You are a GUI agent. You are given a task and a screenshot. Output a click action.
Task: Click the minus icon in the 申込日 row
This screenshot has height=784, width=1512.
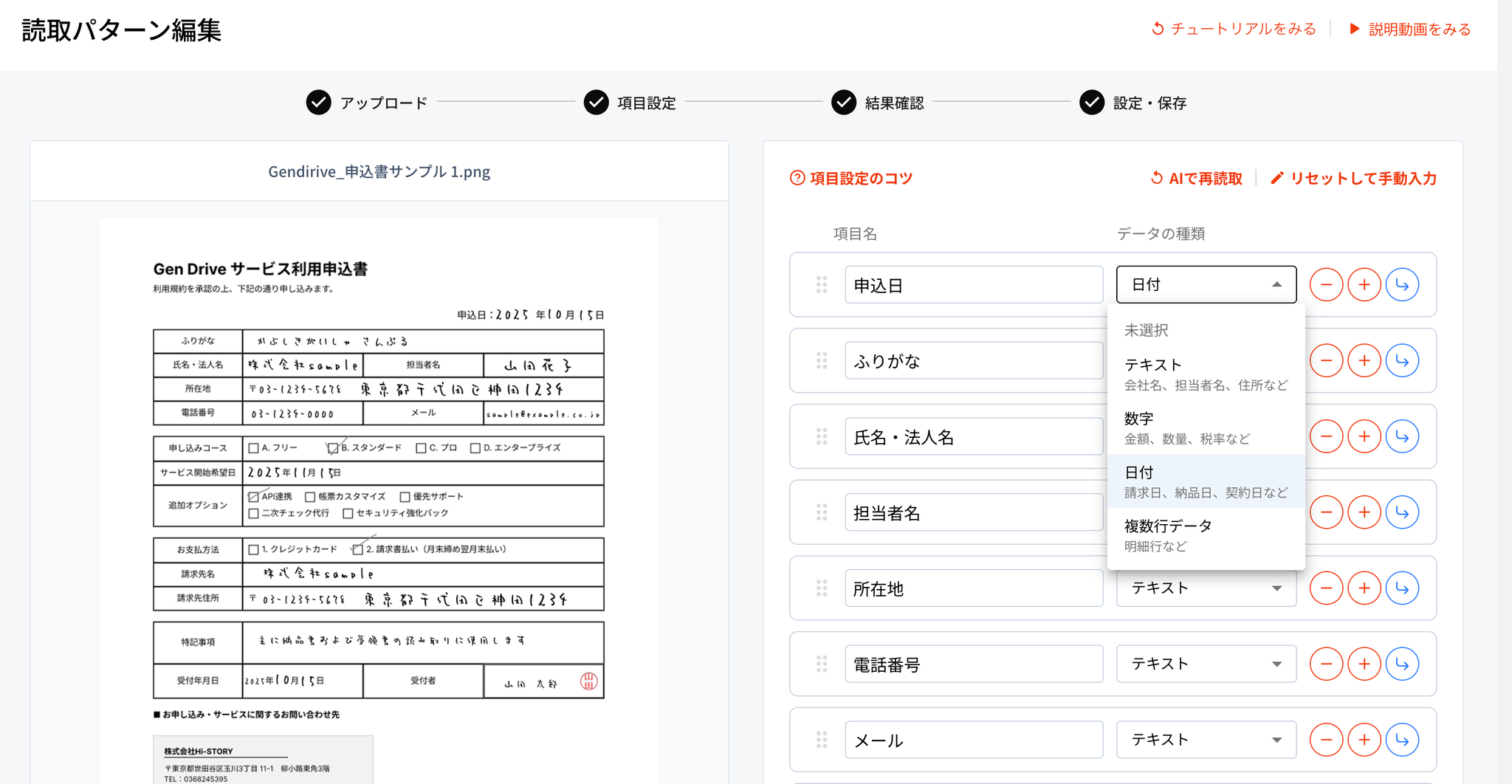pos(1326,285)
